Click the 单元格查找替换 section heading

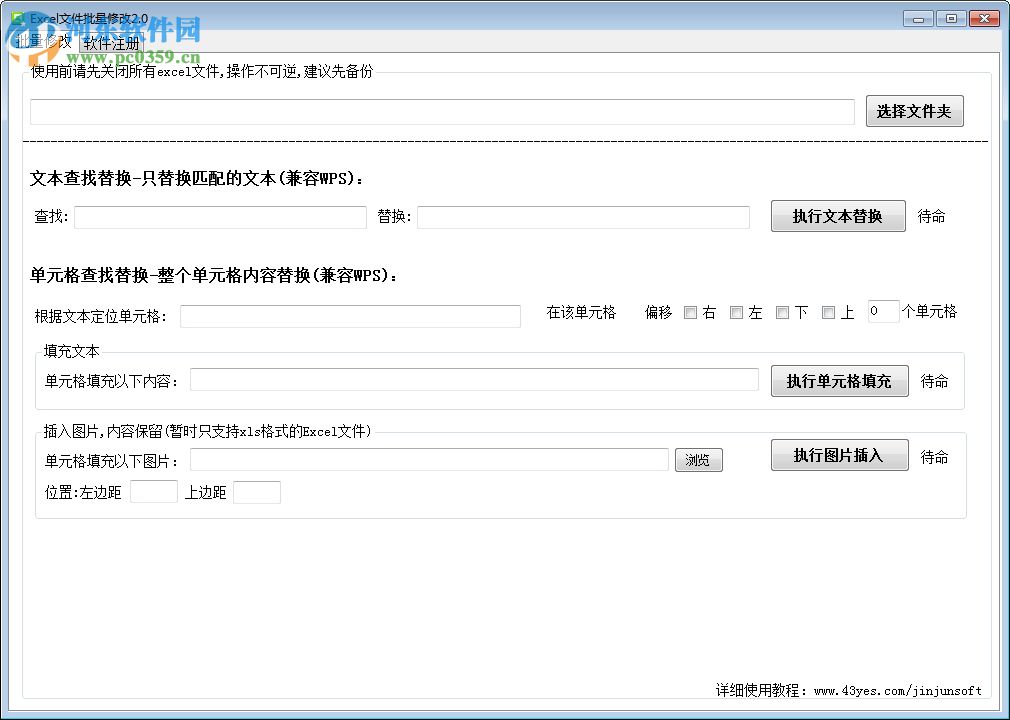click(214, 276)
